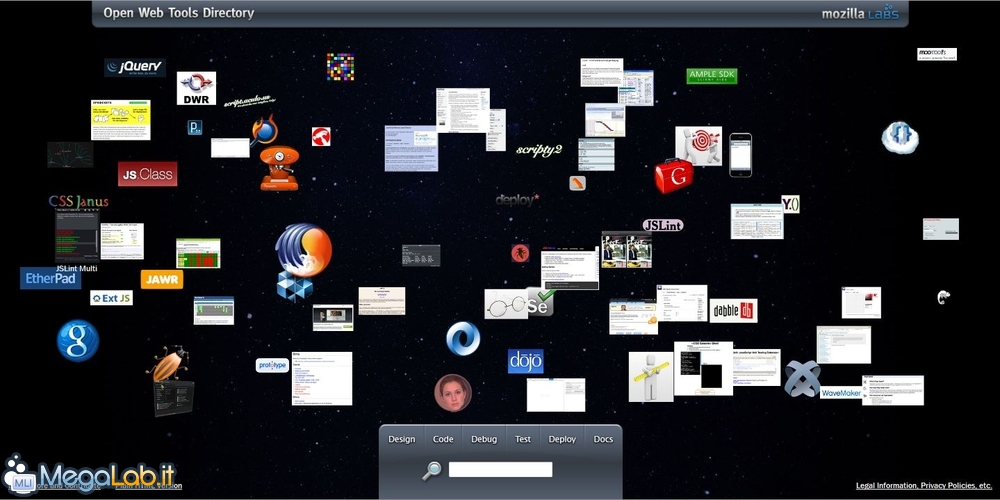Viewport: 1000px width, 500px height.
Task: Select the Debug tab
Action: pos(484,439)
